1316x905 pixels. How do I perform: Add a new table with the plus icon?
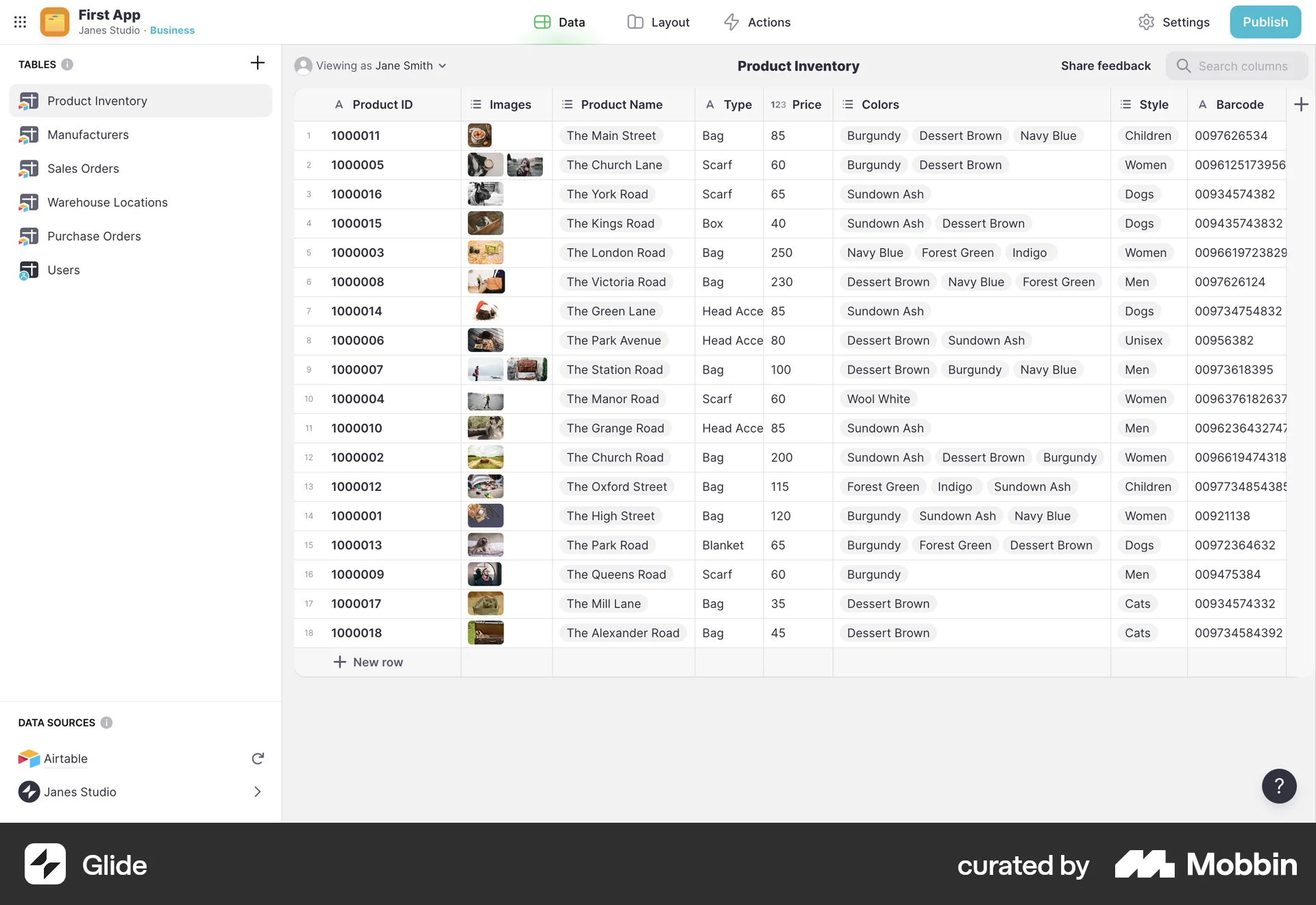tap(257, 63)
